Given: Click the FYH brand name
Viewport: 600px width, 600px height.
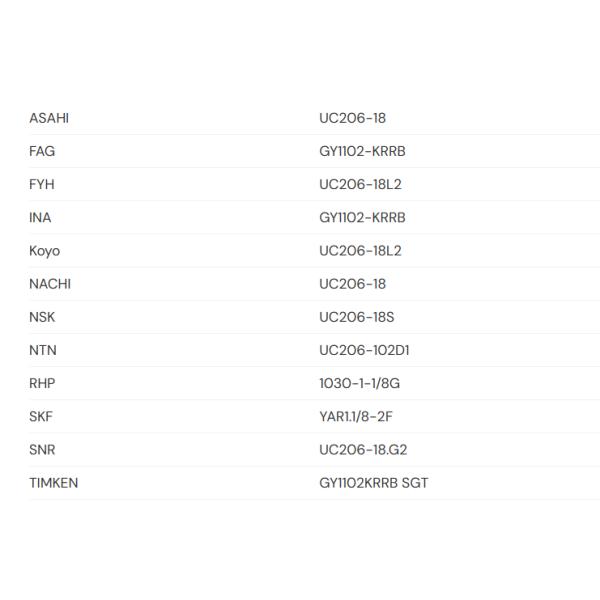Looking at the screenshot, I should [42, 184].
